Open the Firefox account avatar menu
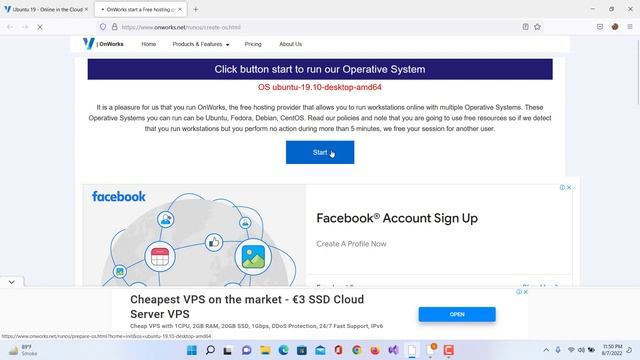The height and width of the screenshot is (360, 640). (x=615, y=27)
